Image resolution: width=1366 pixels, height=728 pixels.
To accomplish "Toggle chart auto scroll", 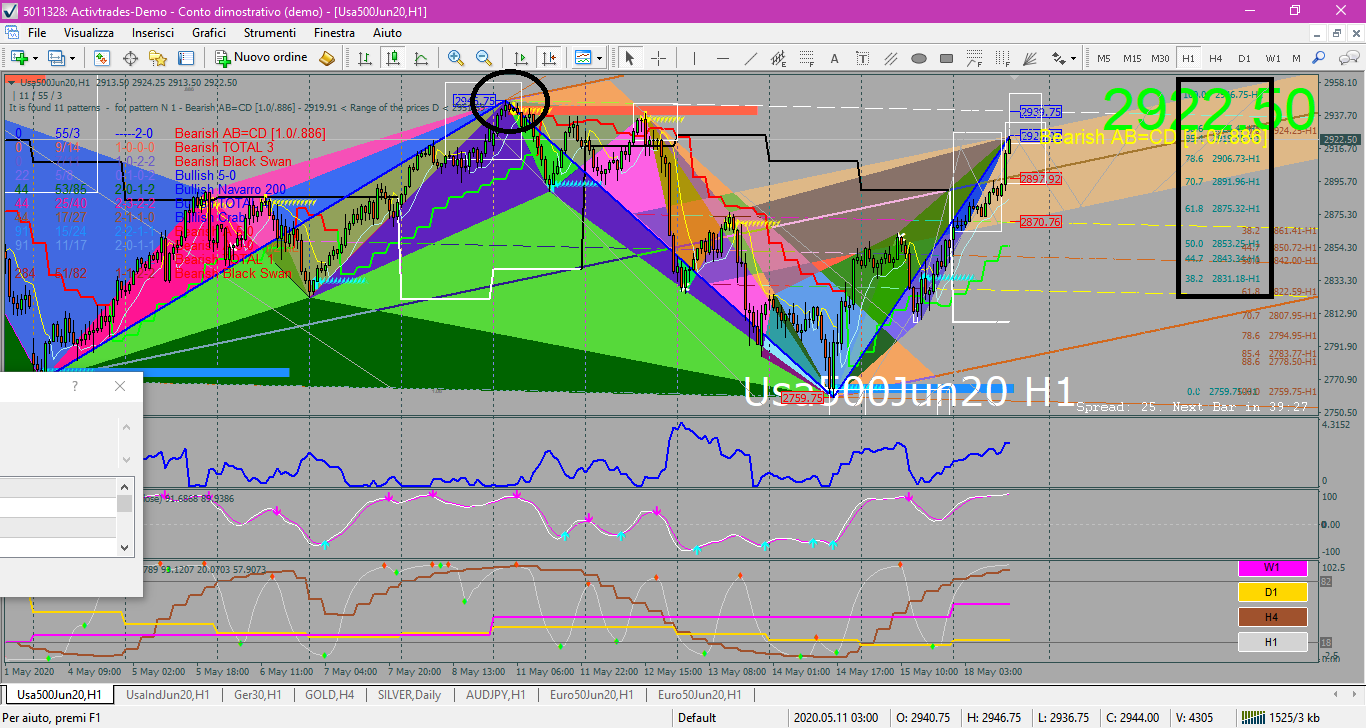I will coord(520,58).
